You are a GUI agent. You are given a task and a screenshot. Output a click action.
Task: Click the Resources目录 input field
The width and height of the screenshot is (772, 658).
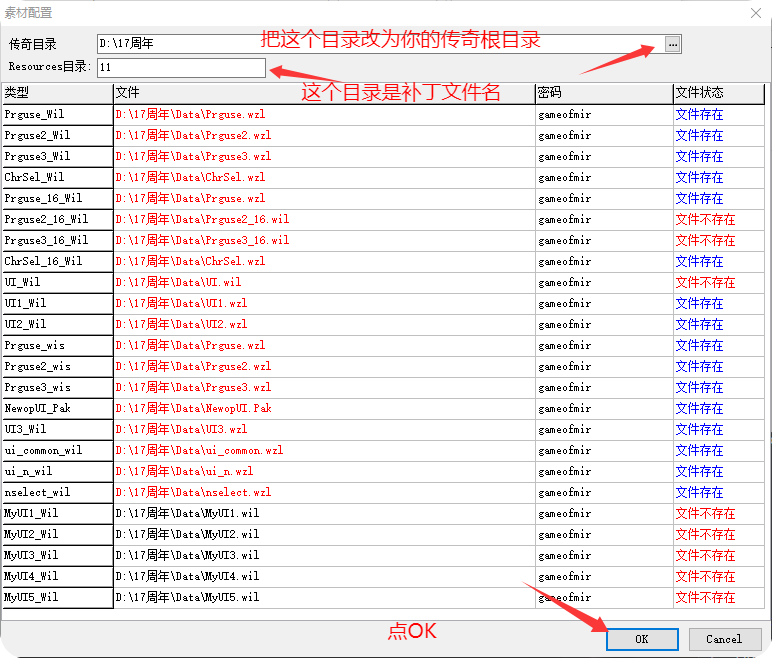(181, 67)
